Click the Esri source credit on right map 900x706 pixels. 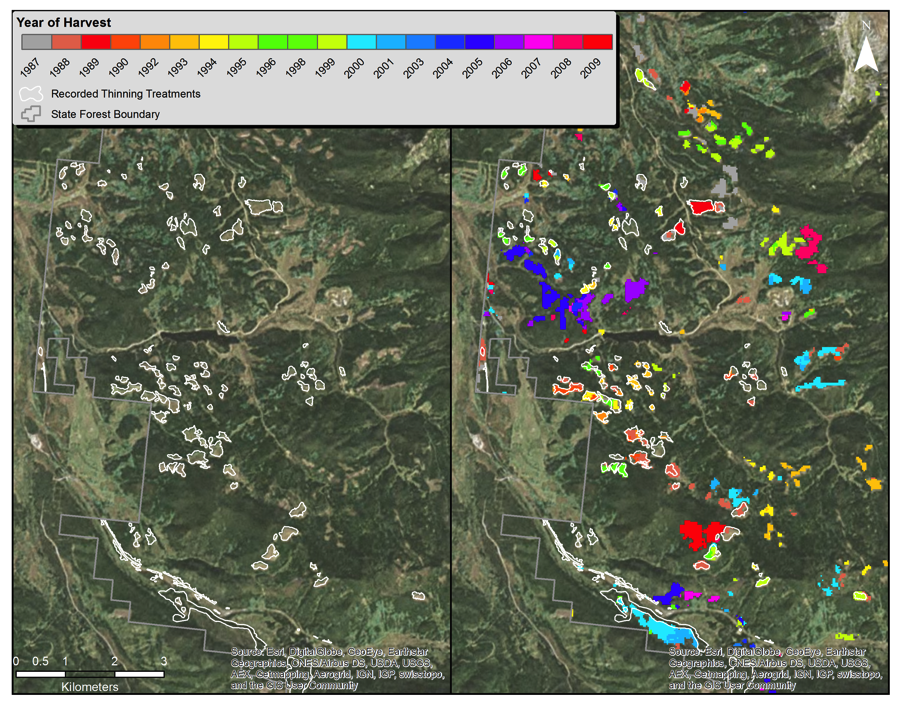coord(775,669)
